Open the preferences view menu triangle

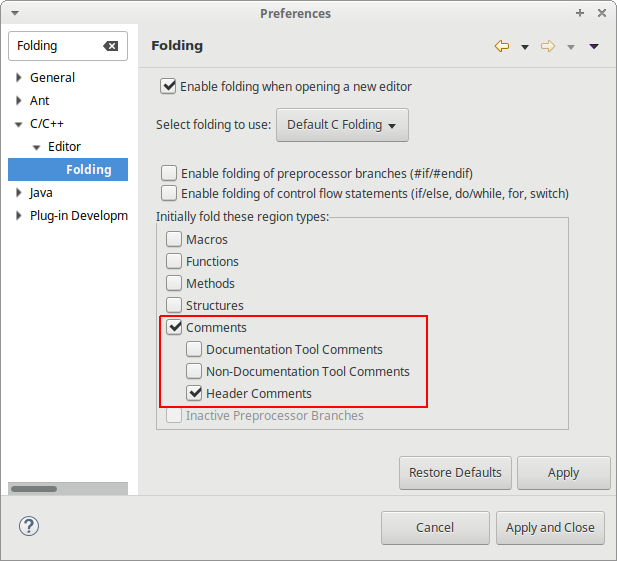point(594,46)
